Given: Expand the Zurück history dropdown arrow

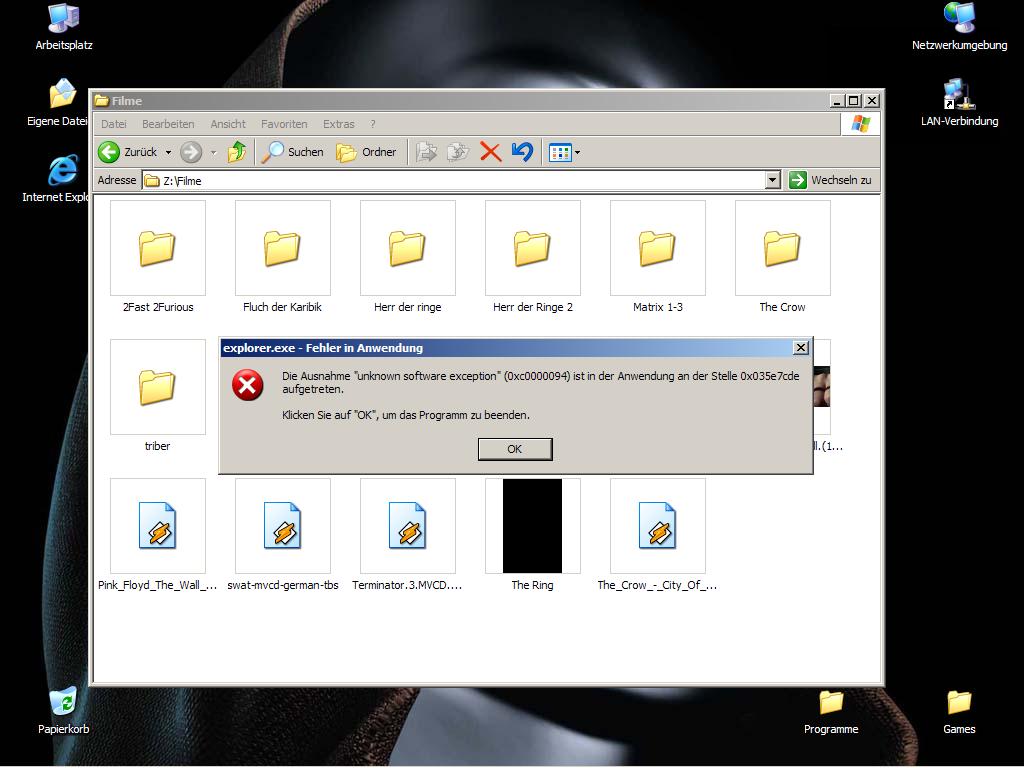Looking at the screenshot, I should (168, 153).
